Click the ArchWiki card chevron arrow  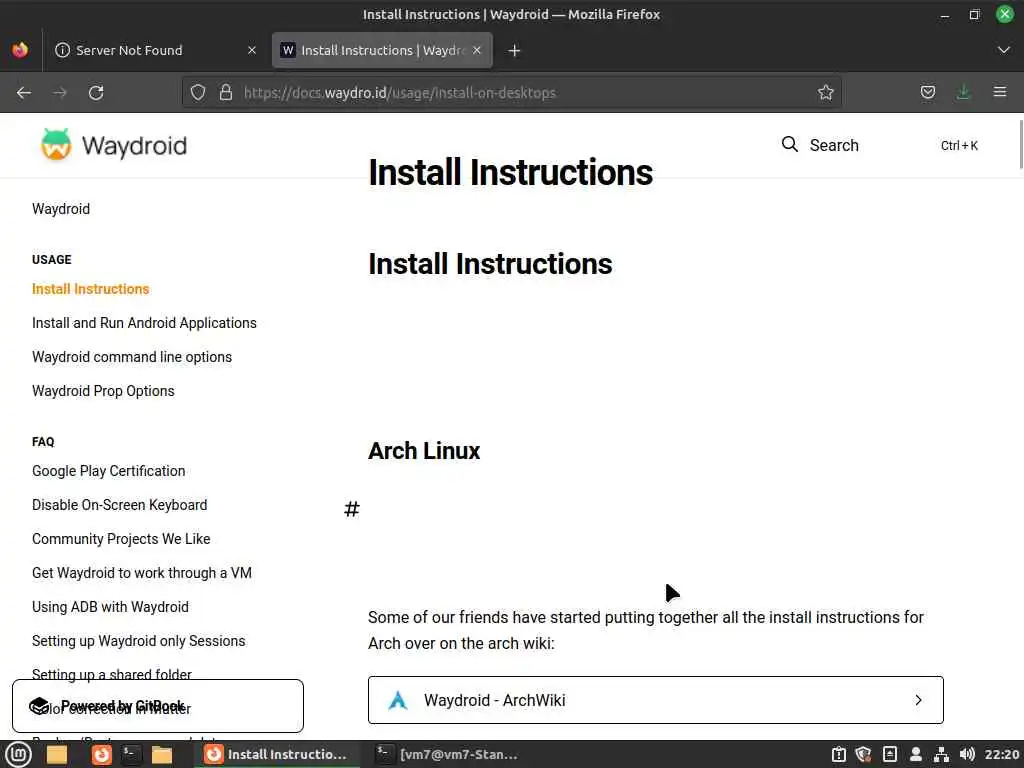pos(918,700)
